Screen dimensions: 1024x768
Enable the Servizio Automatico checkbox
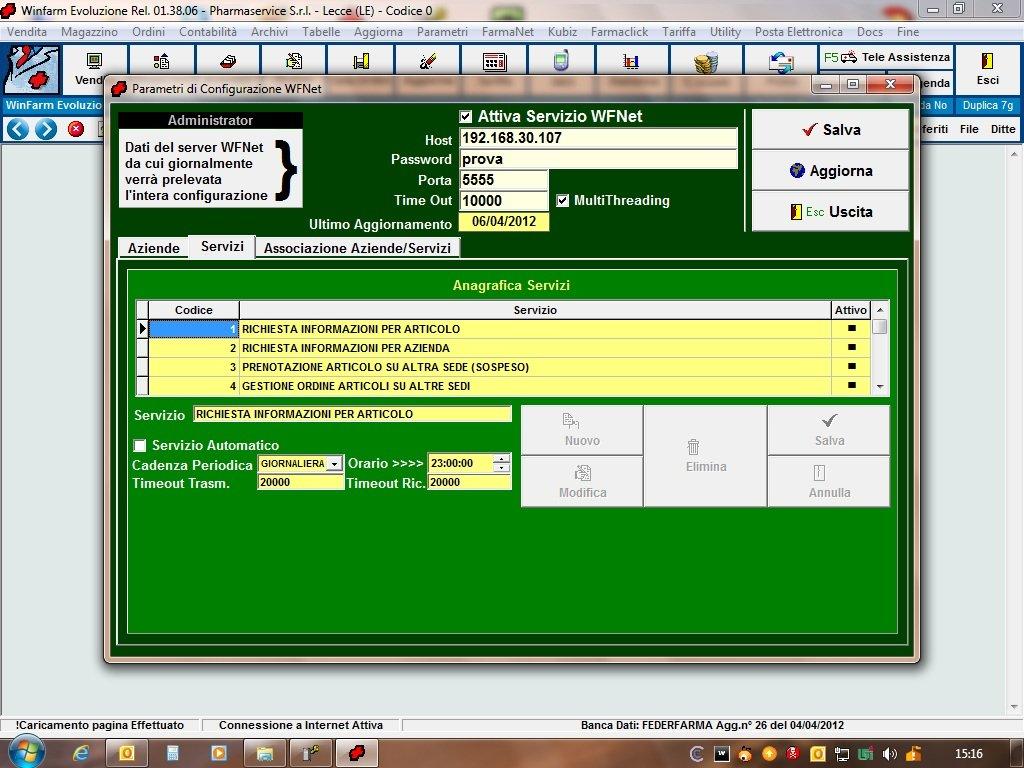click(141, 445)
